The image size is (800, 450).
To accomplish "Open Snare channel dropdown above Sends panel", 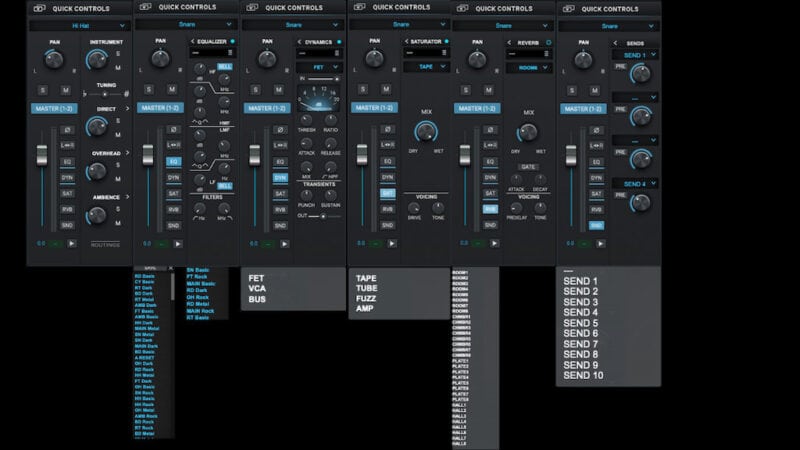I will click(610, 26).
